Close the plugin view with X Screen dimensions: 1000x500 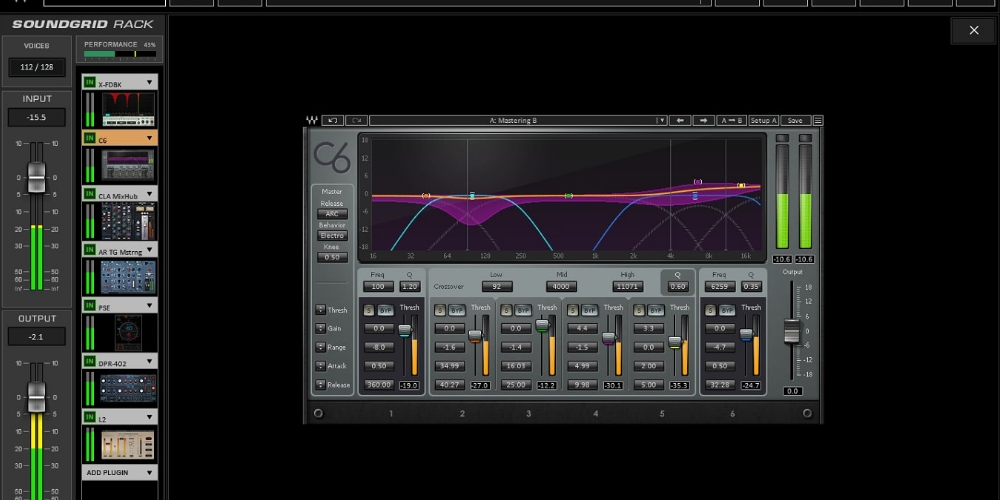(x=974, y=30)
